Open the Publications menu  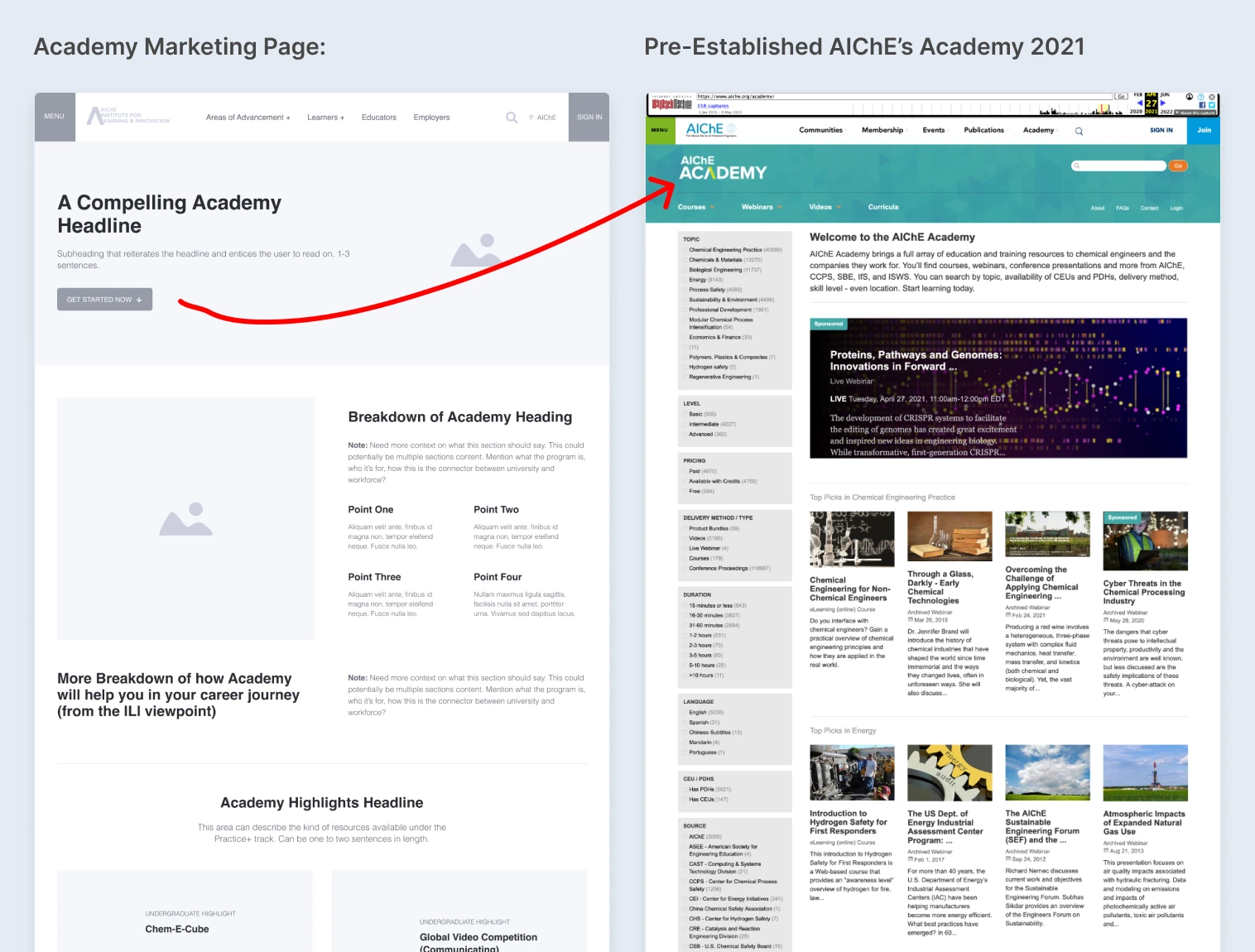click(x=984, y=130)
